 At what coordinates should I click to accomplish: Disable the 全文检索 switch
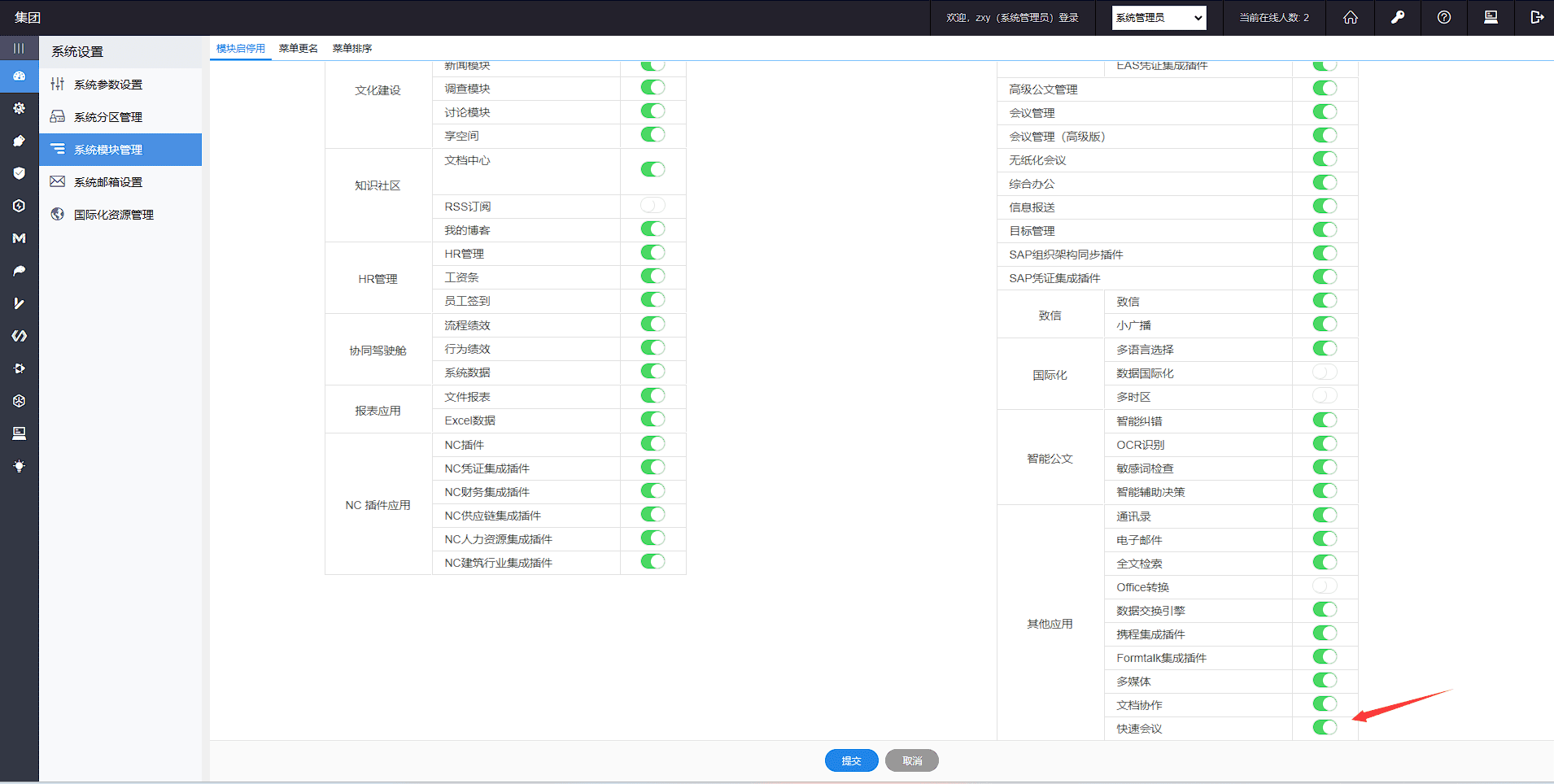click(1325, 562)
